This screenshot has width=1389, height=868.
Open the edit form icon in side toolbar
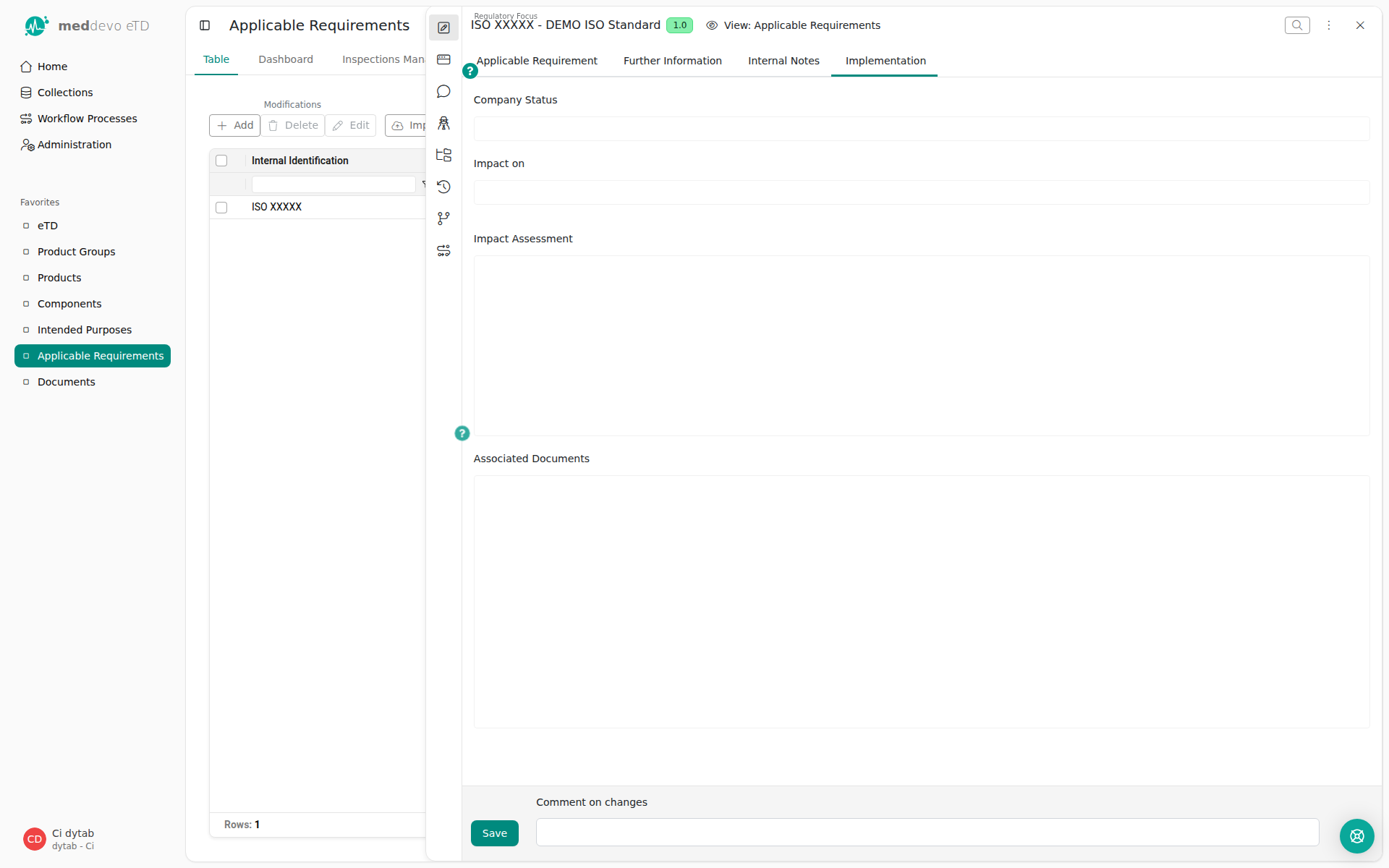pyautogui.click(x=443, y=27)
